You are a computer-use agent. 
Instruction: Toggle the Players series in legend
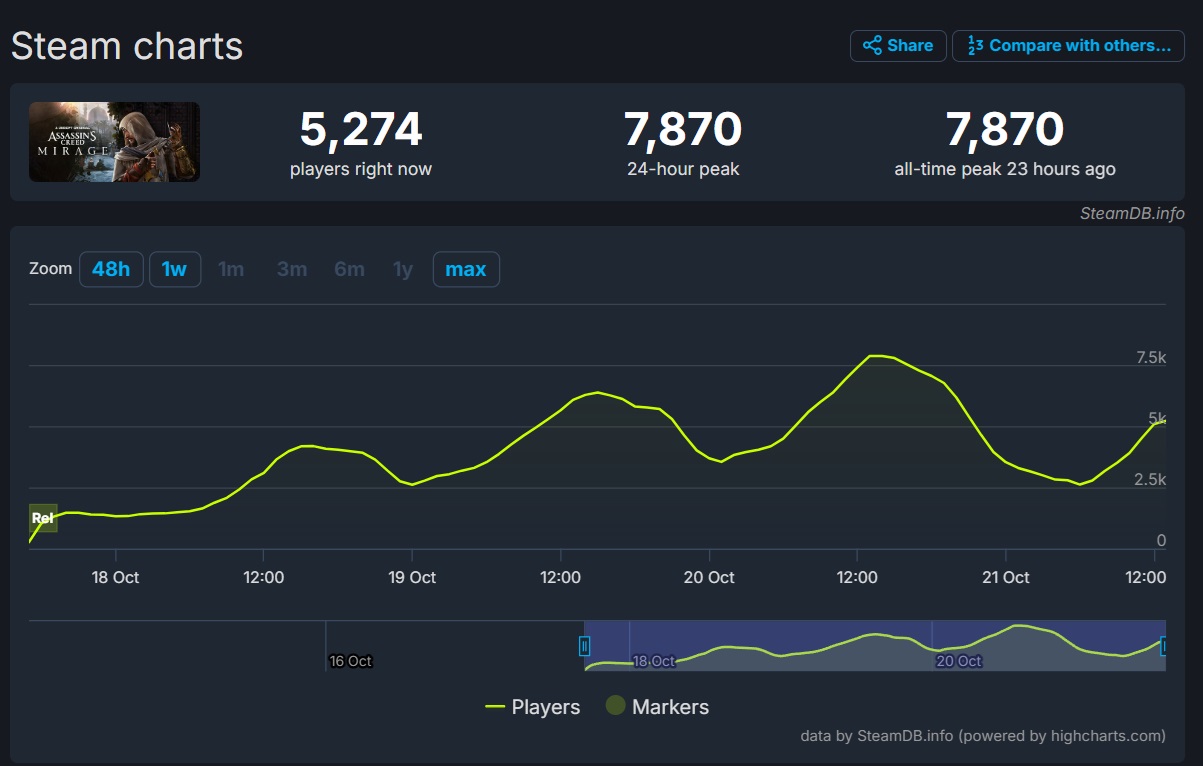click(x=532, y=707)
